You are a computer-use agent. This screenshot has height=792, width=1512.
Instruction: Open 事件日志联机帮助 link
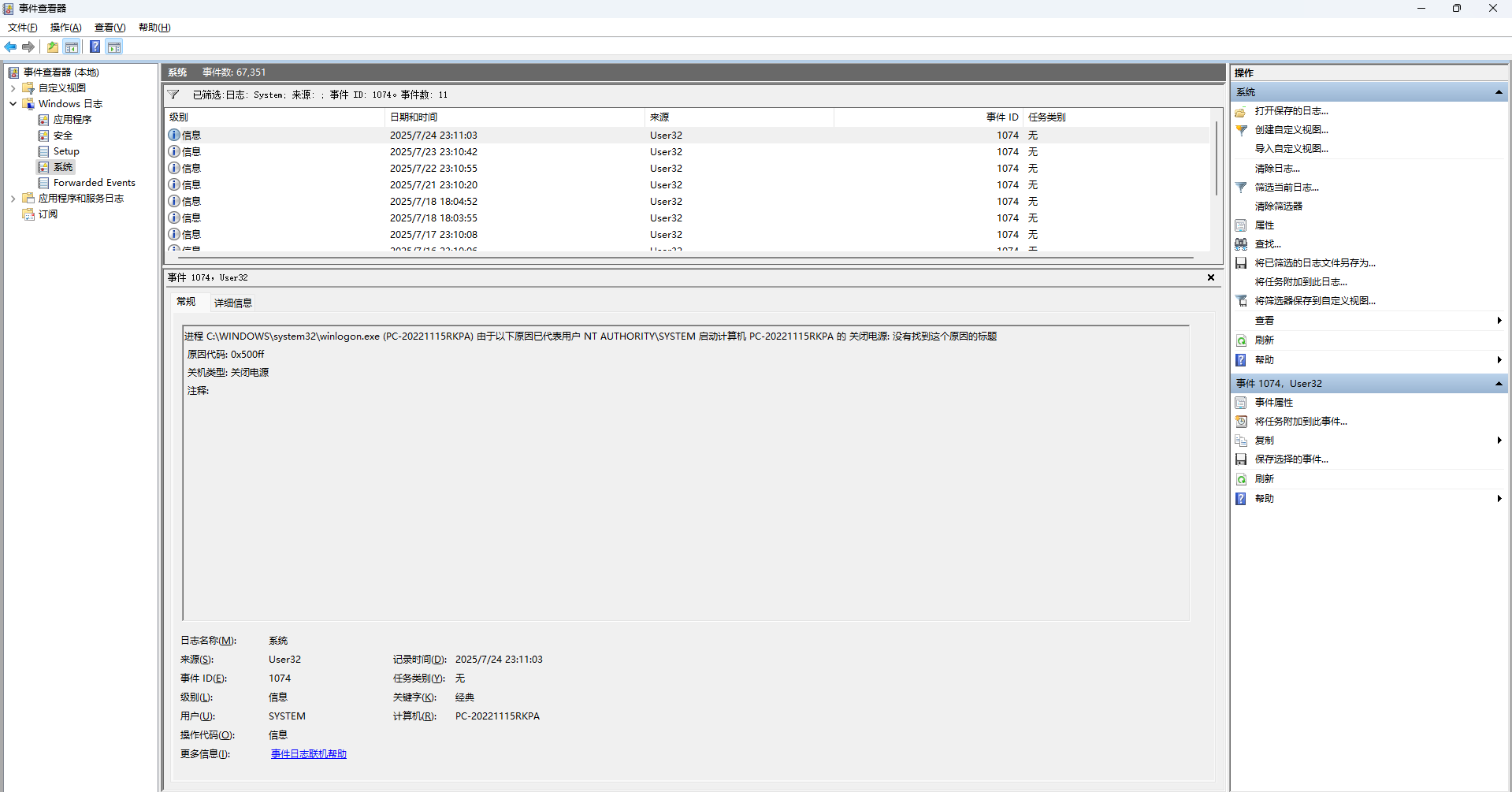point(309,754)
